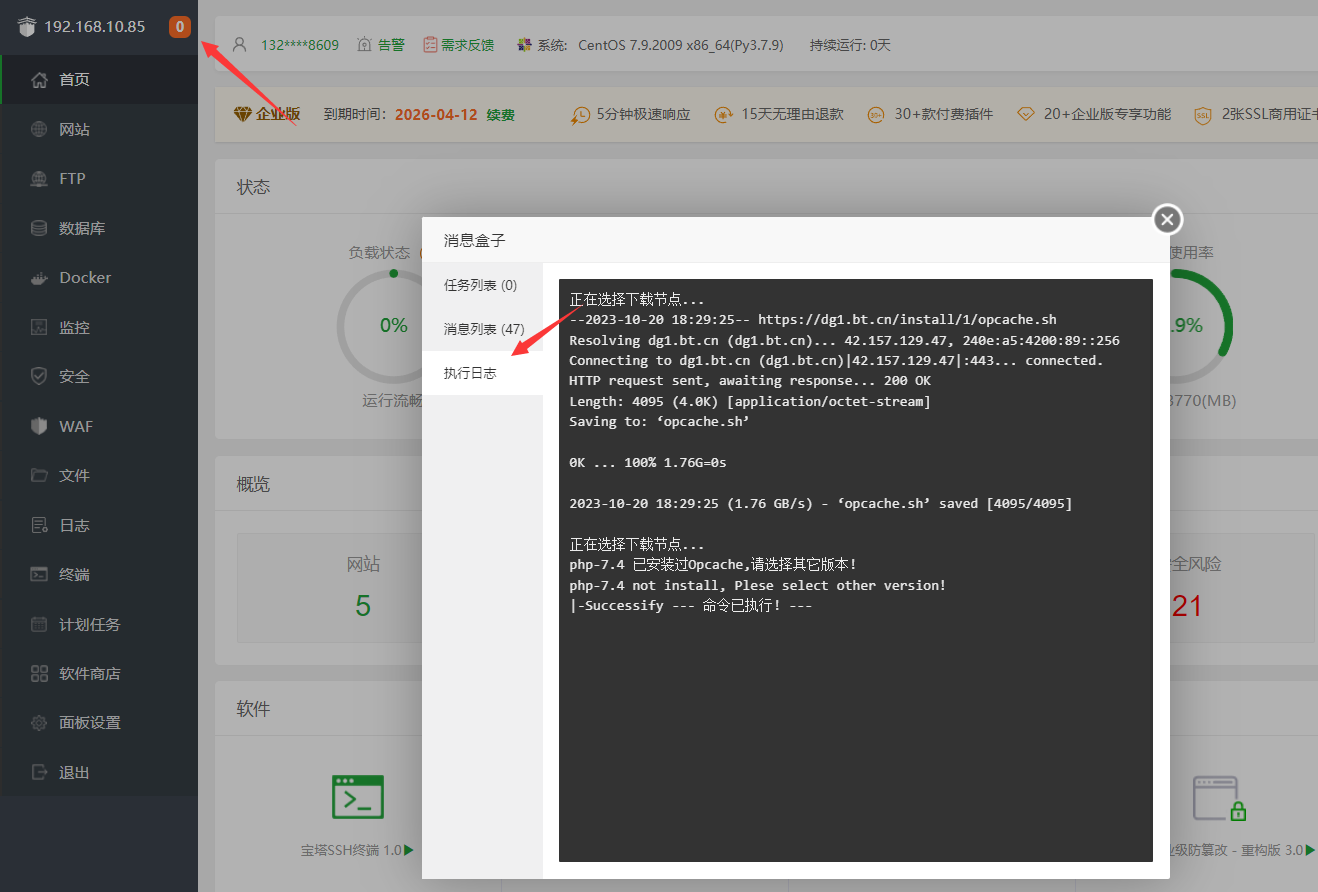1318x892 pixels.
Task: Click the shield icon beside 安全
Action: point(39,377)
